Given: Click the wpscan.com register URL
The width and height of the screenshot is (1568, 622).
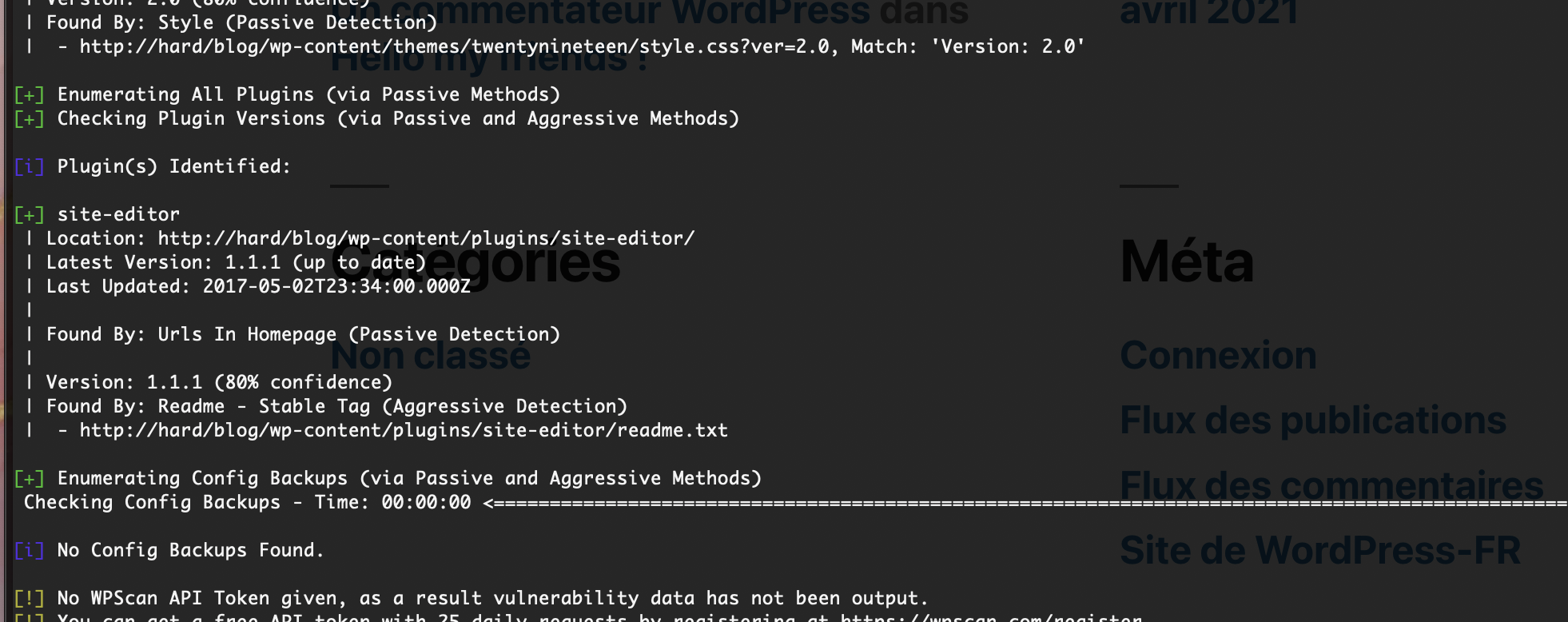Looking at the screenshot, I should [x=991, y=617].
